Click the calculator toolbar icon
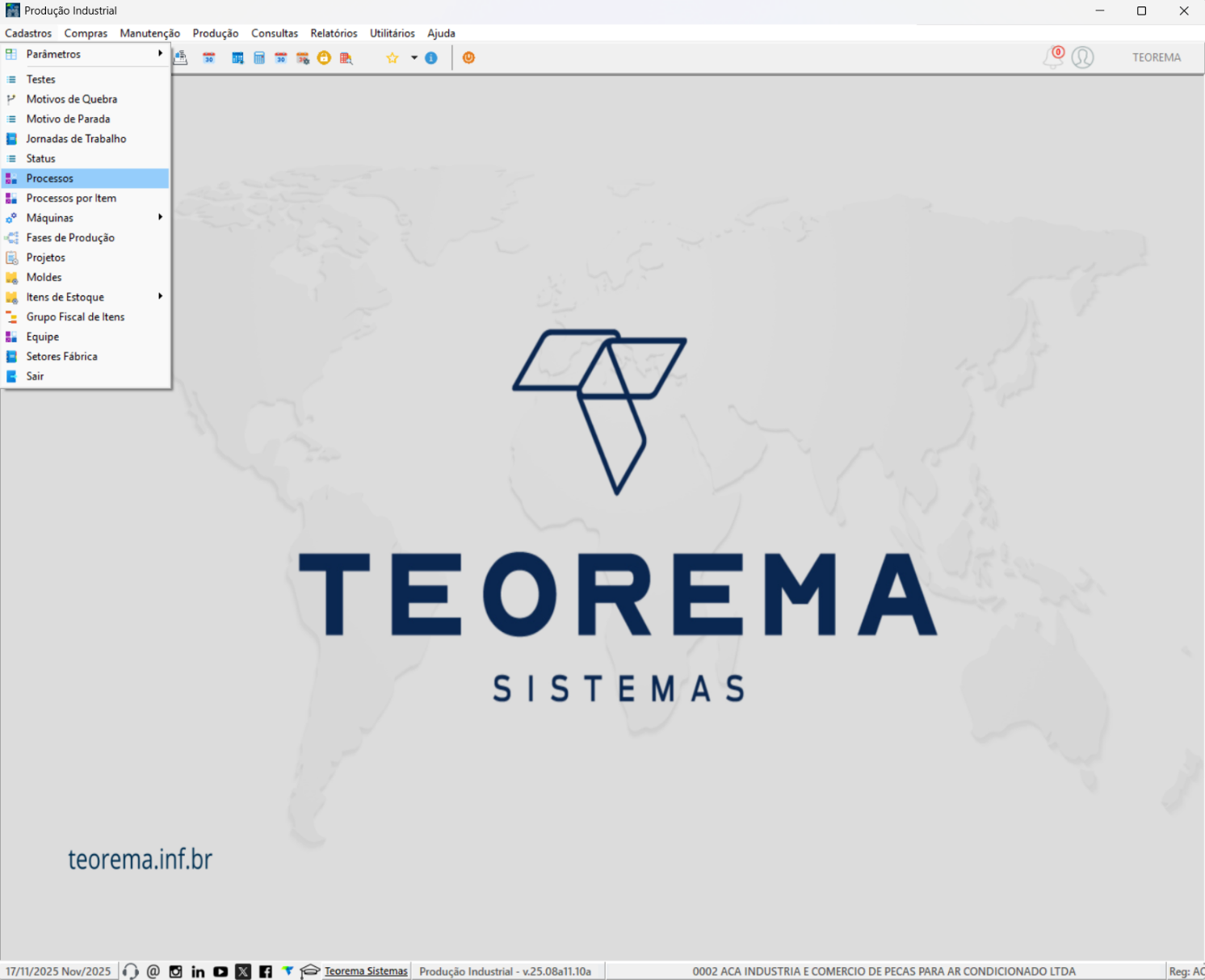Screen dimensions: 1205x980 259,58
